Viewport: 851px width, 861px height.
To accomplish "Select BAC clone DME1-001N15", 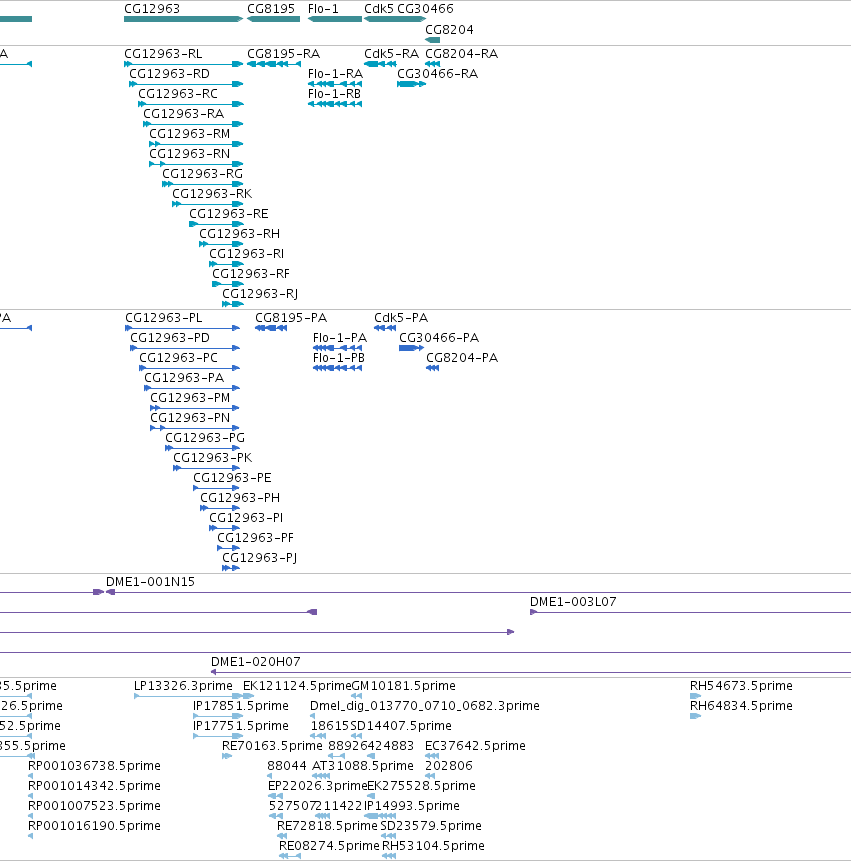I will (x=150, y=582).
